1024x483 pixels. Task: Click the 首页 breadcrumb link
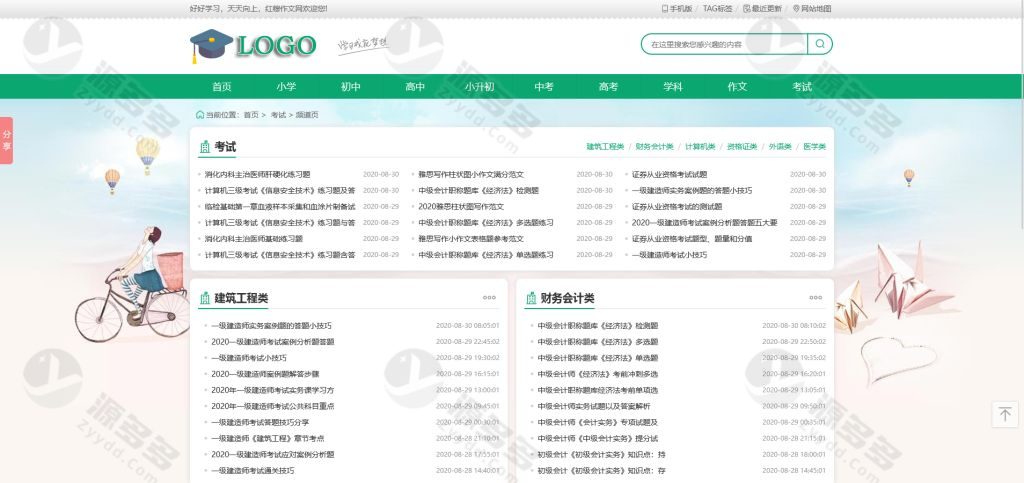[x=250, y=115]
